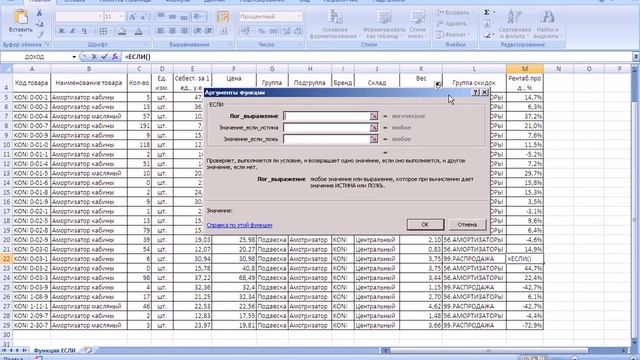Click the horizontal scrollbar thumb
This screenshot has height=360, width=640.
(x=489, y=351)
